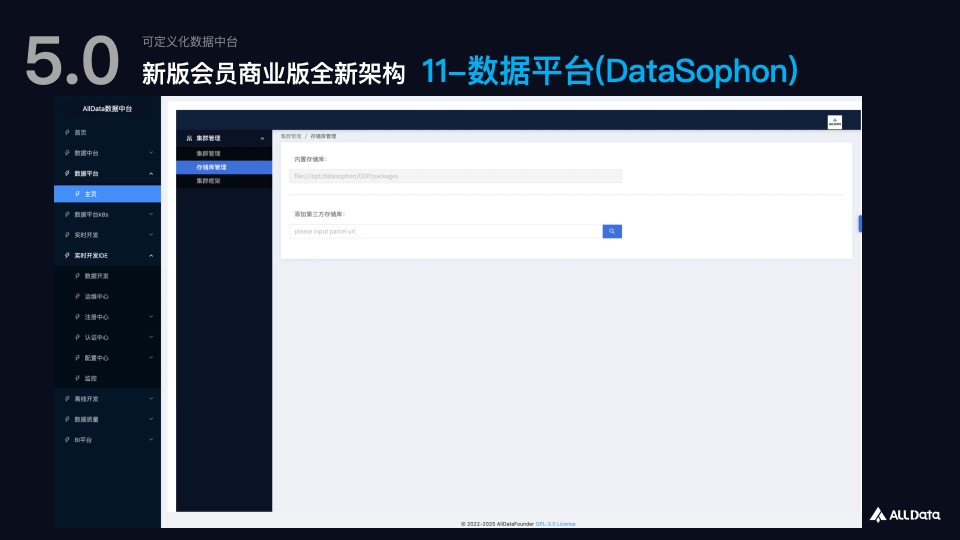Expand the 数据平台k8s menu chevron
The image size is (960, 540).
pos(151,214)
